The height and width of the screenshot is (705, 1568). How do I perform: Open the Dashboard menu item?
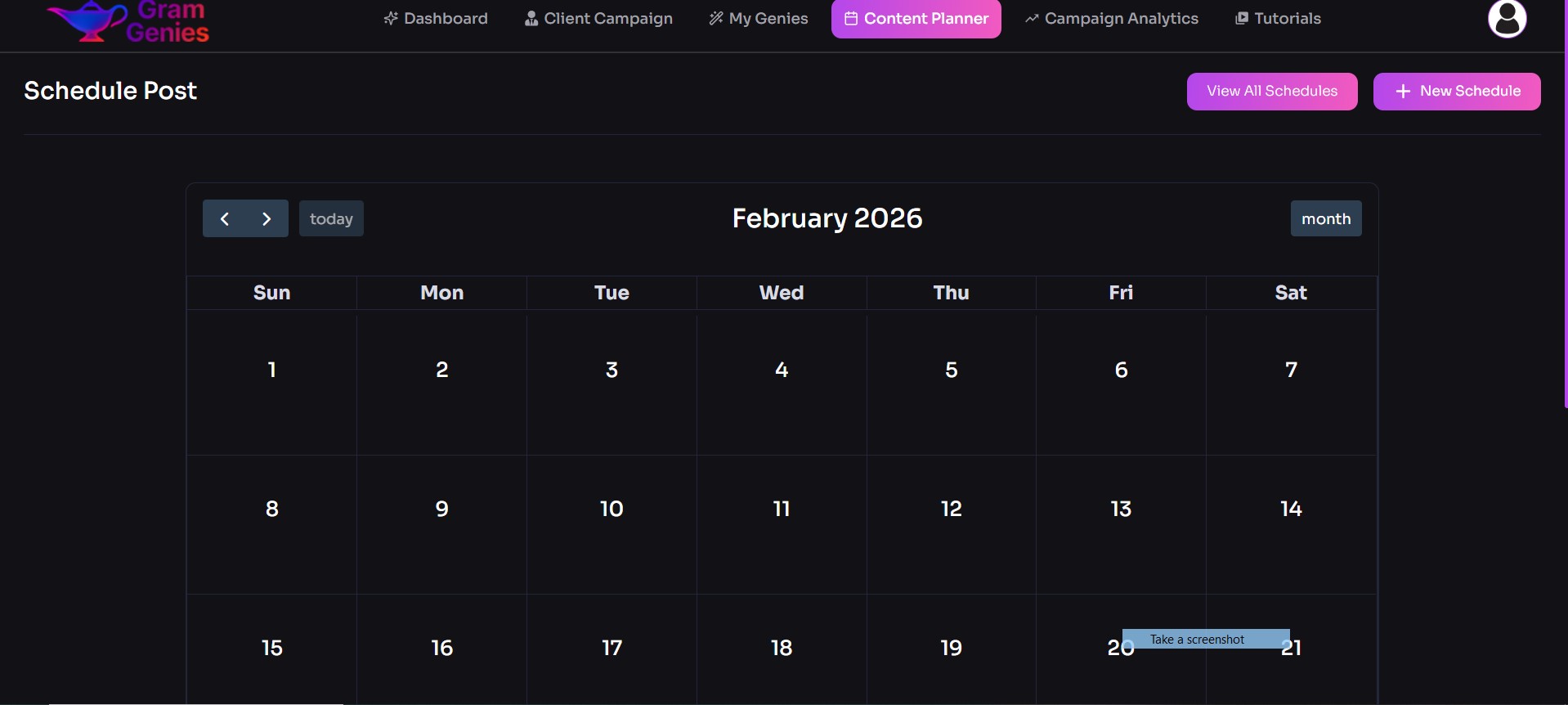pos(436,18)
